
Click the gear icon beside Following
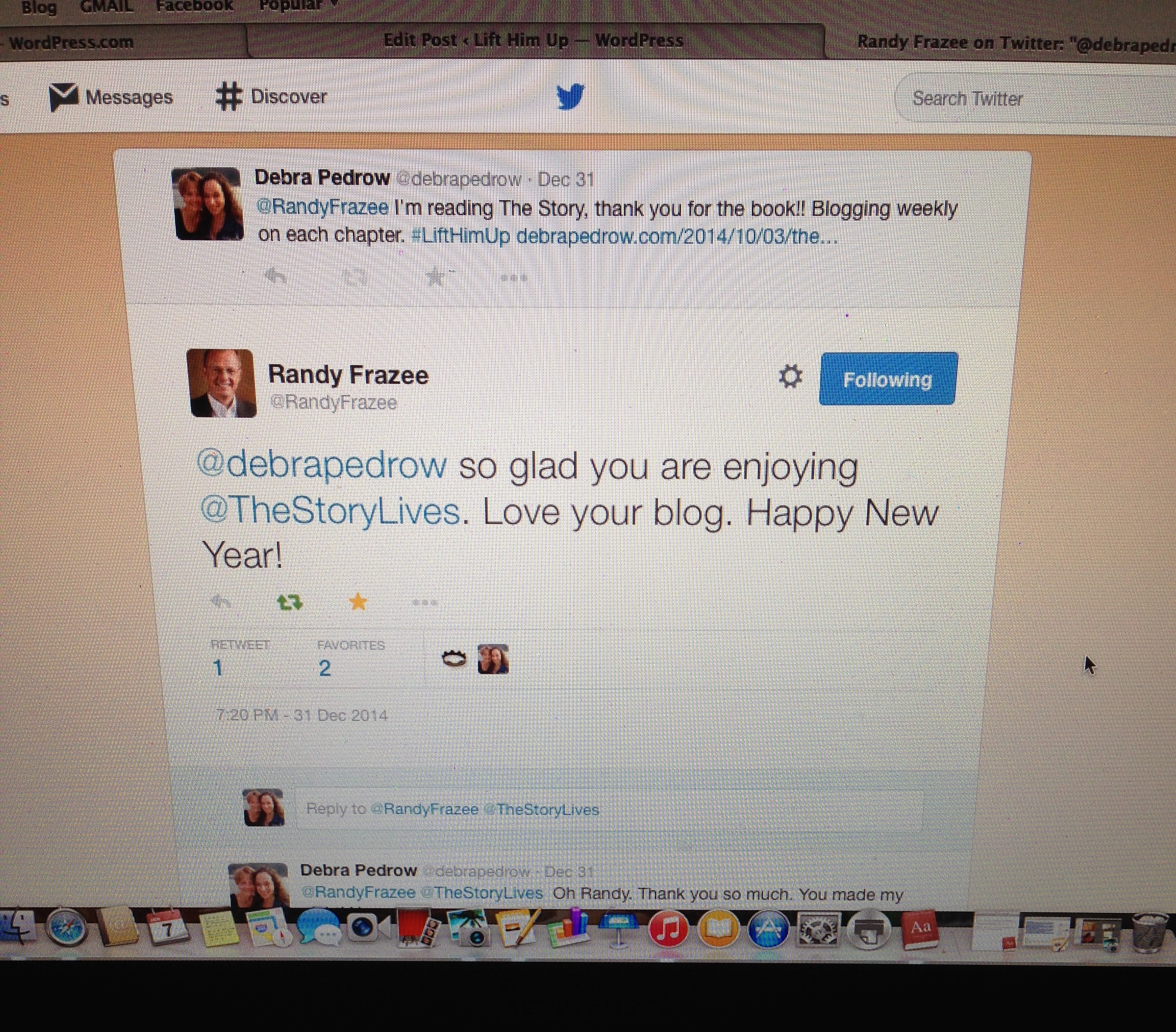(x=790, y=377)
